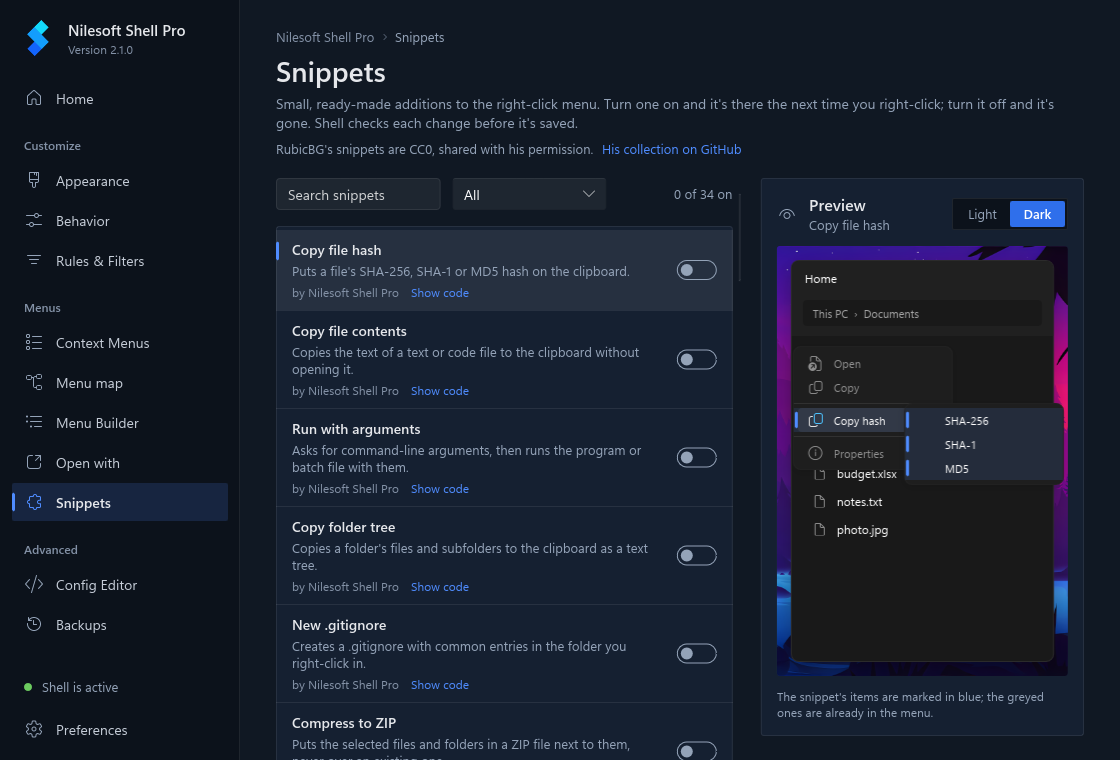Click the 0 of 34 on counter
Viewport: 1120px width, 760px height.
tap(703, 194)
